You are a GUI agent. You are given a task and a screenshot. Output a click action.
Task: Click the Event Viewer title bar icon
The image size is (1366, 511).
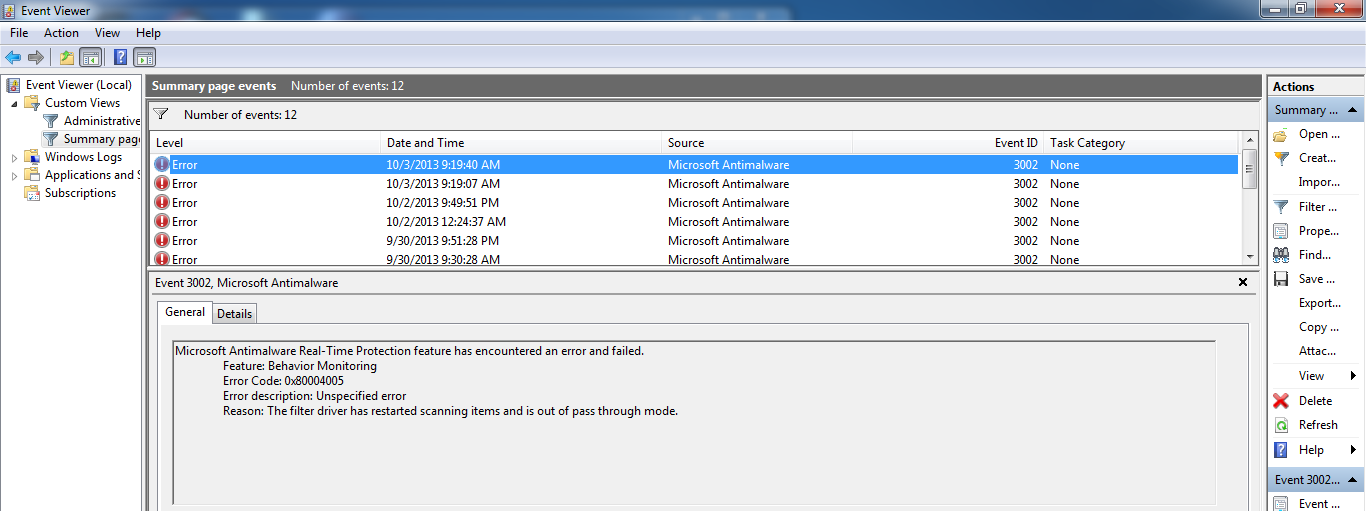[x=11, y=10]
